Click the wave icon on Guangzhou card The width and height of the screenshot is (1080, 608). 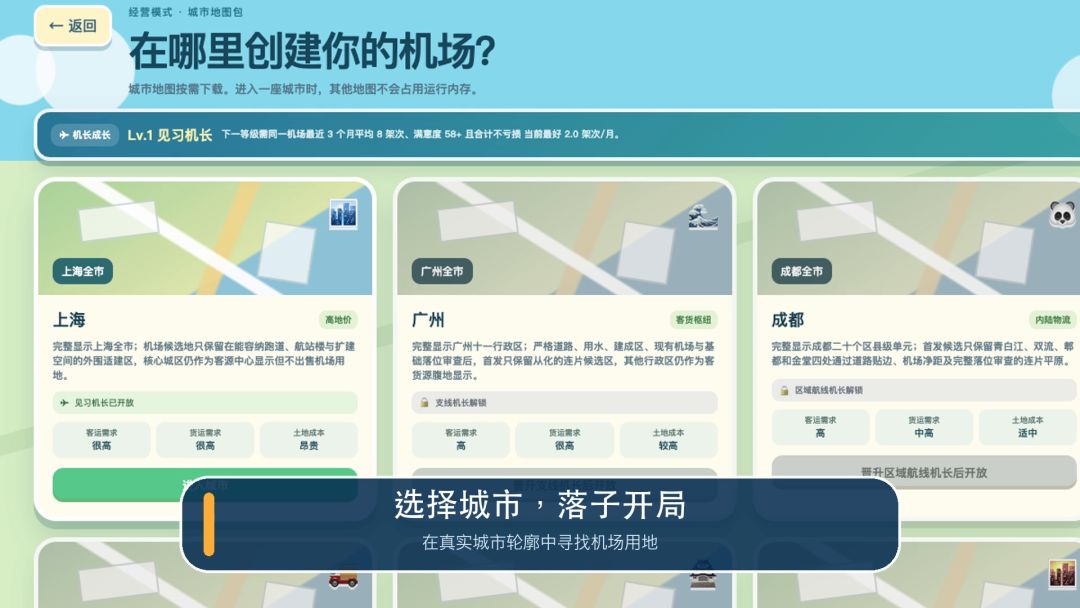point(703,216)
